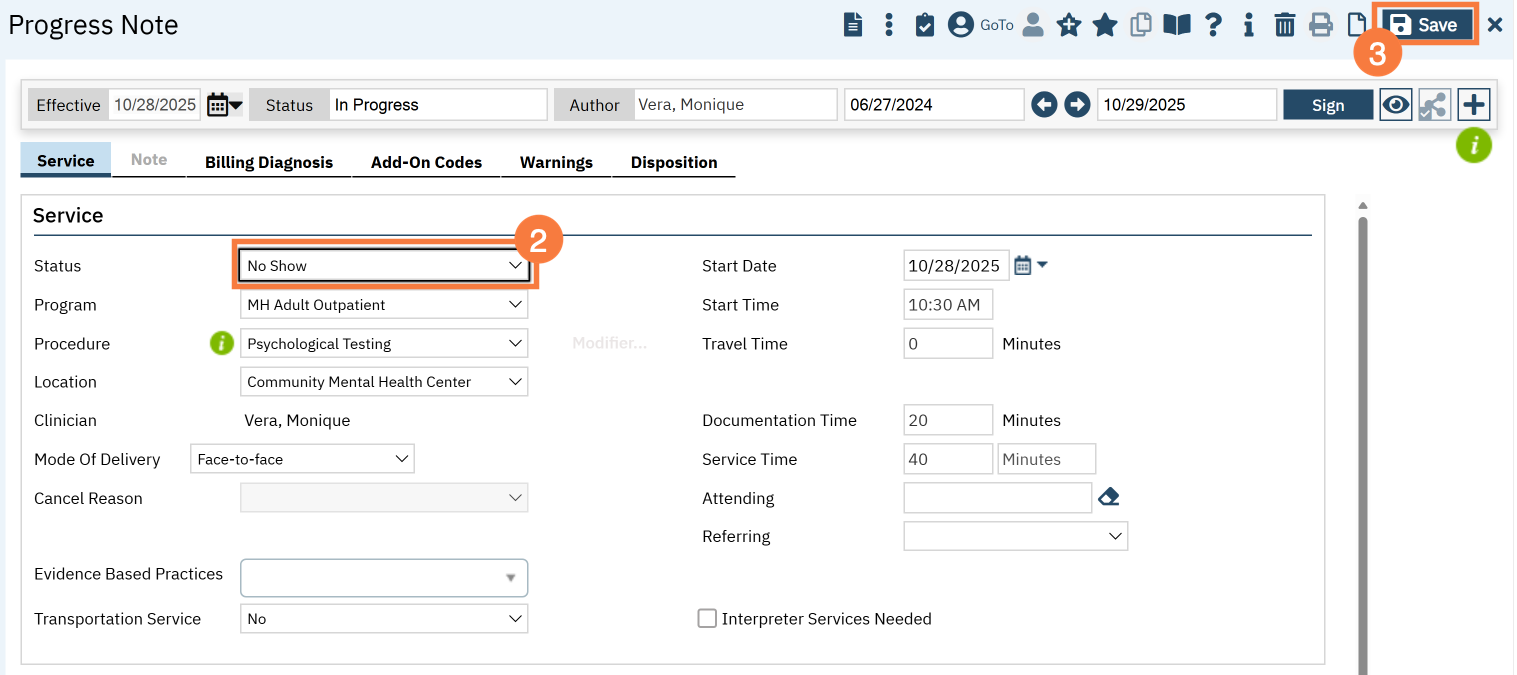This screenshot has height=675, width=1517.
Task: Click the green info icon beside Procedure
Action: pos(221,343)
